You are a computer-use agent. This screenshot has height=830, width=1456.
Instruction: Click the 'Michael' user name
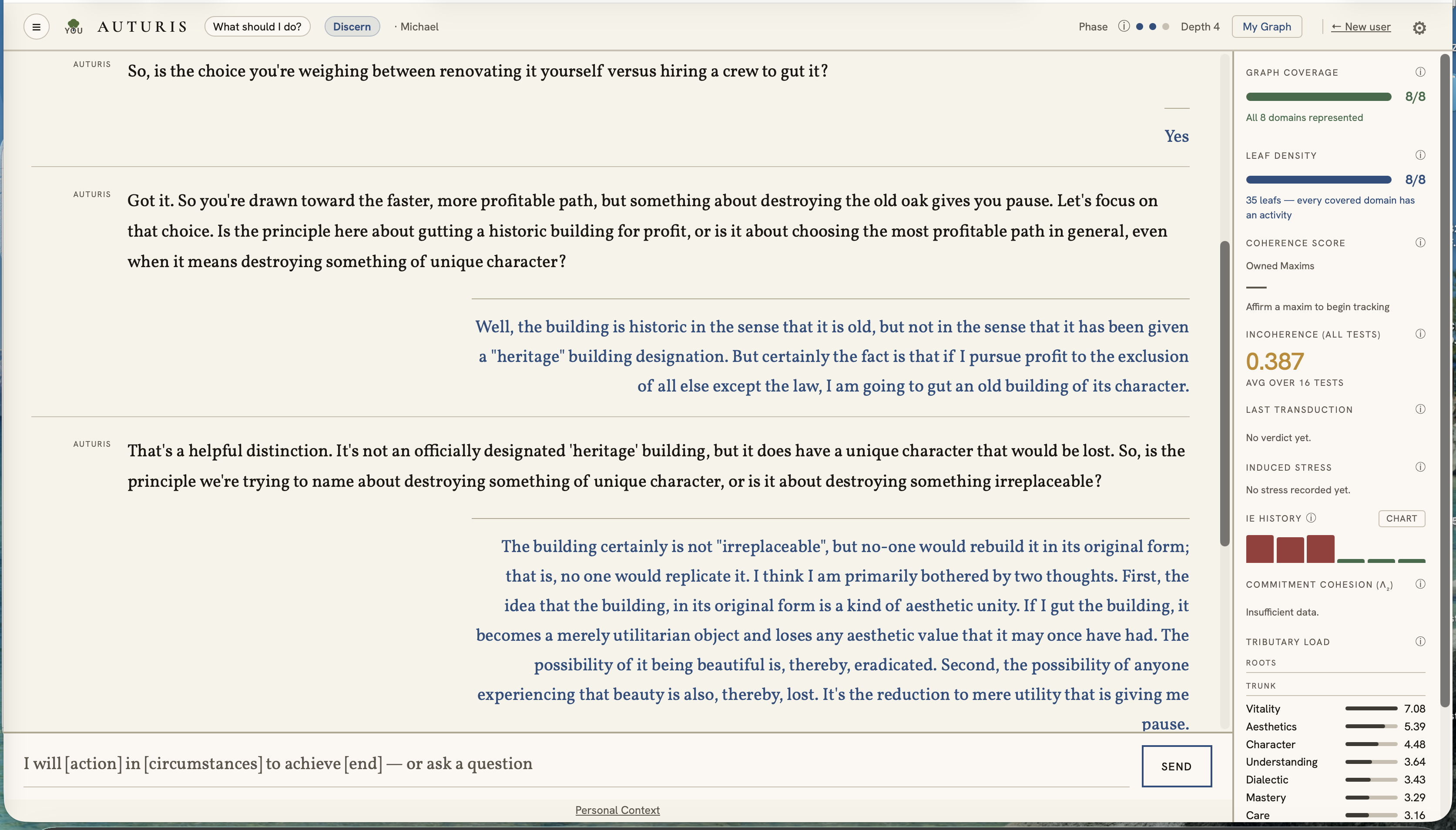click(x=419, y=27)
